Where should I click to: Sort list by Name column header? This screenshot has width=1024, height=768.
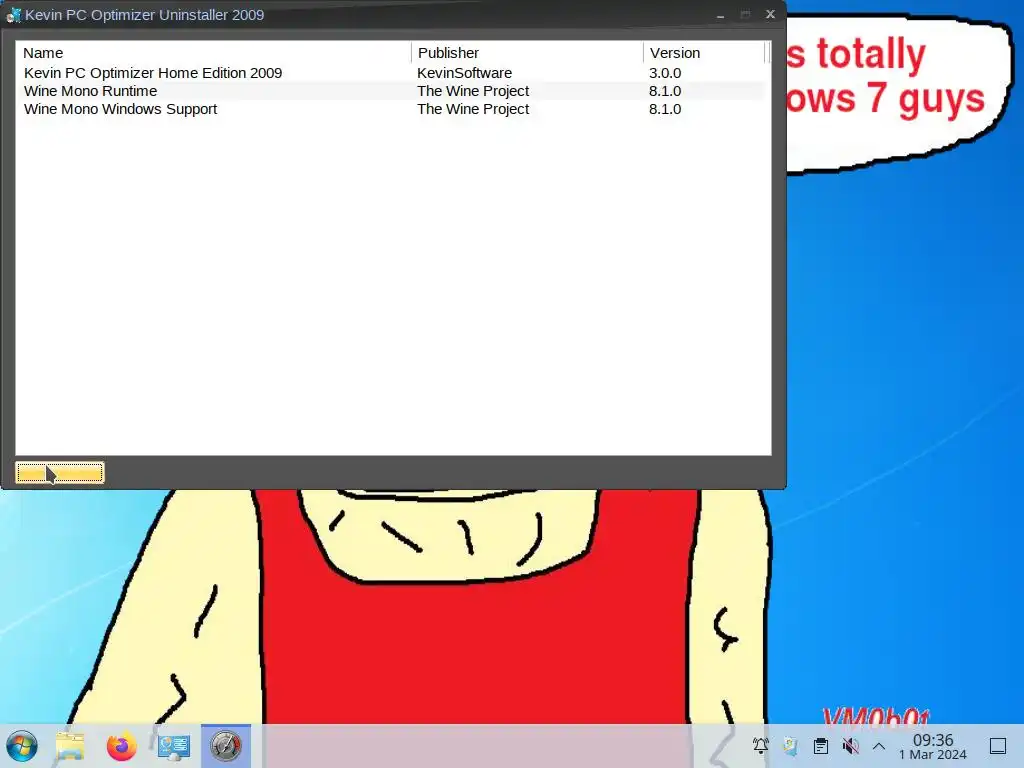coord(214,53)
